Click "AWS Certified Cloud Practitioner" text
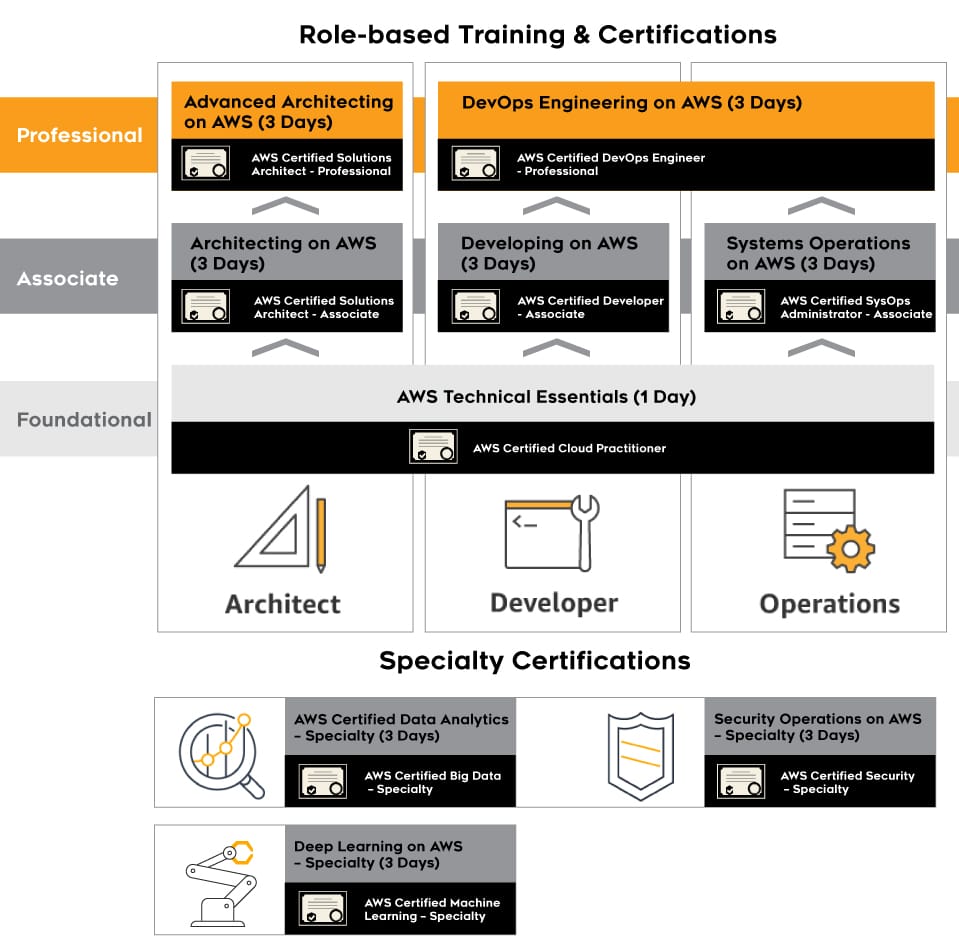 click(x=569, y=448)
